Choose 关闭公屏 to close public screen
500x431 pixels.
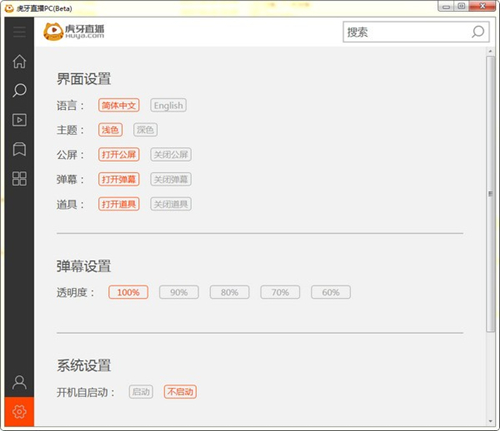[x=171, y=154]
